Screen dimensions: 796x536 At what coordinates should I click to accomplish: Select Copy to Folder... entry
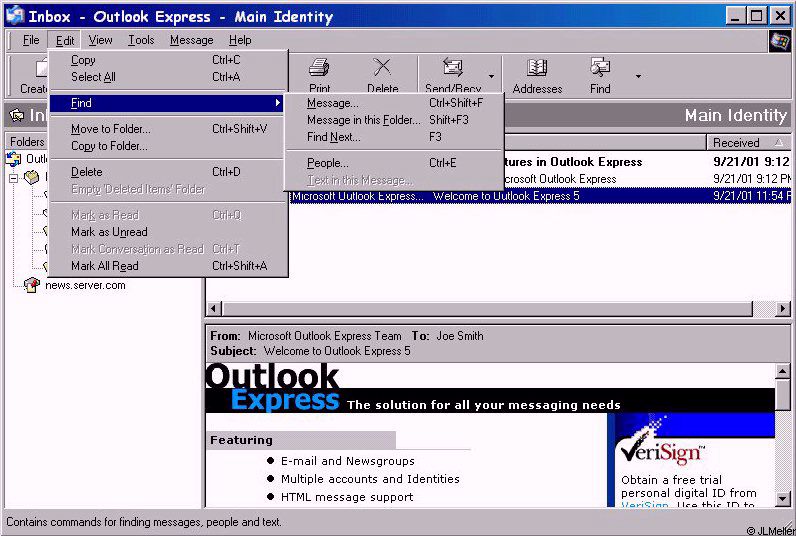tap(169, 146)
